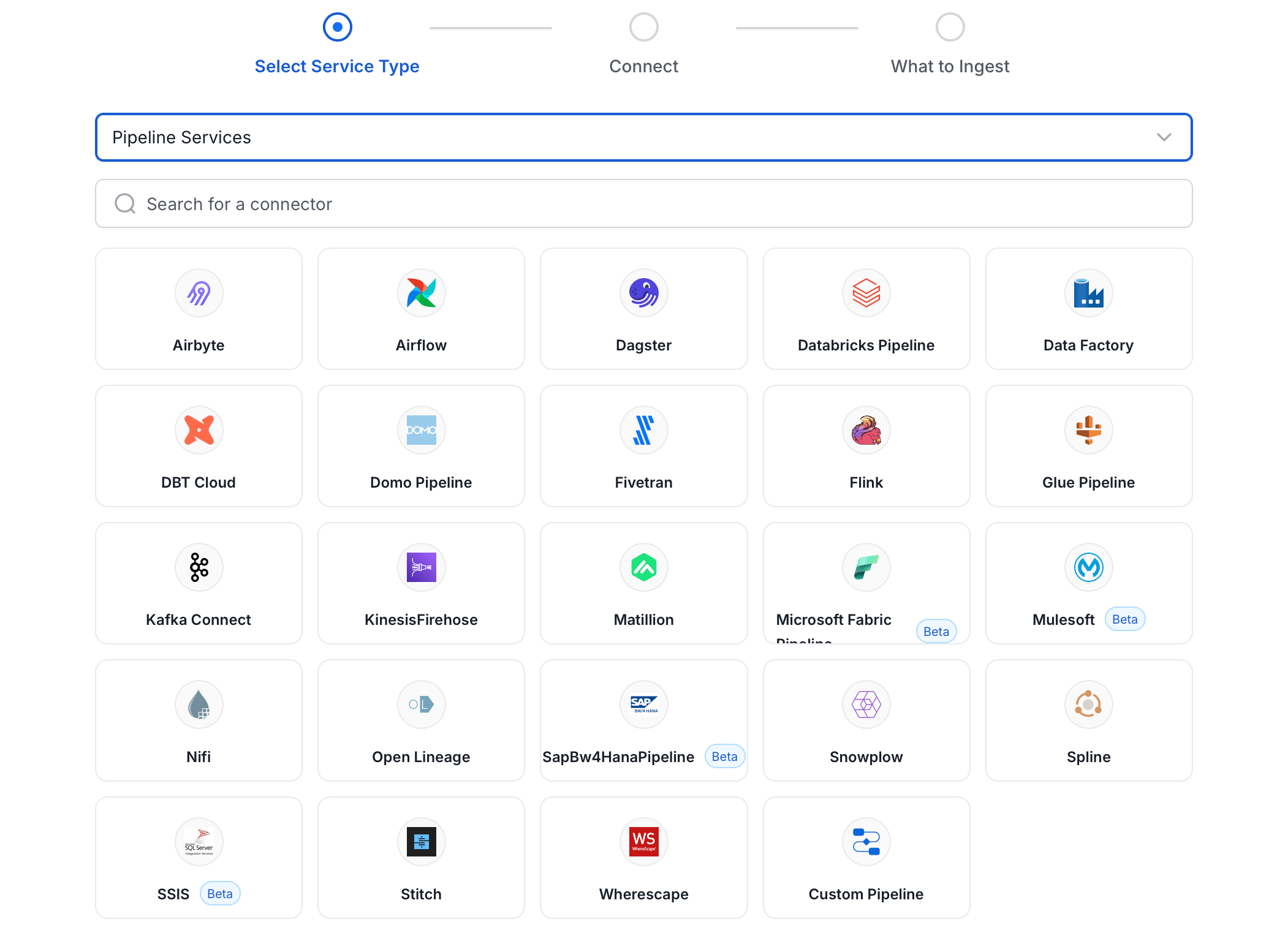Screen dimensions: 1288x941
Task: Click the Wherescape label
Action: click(643, 894)
